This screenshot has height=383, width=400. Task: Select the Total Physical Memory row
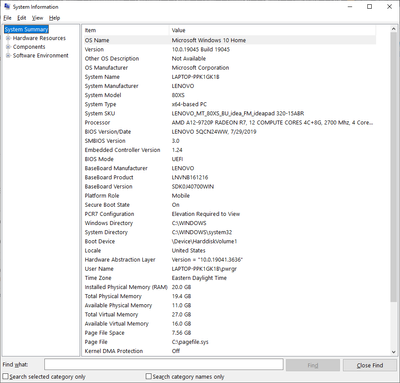click(229, 296)
